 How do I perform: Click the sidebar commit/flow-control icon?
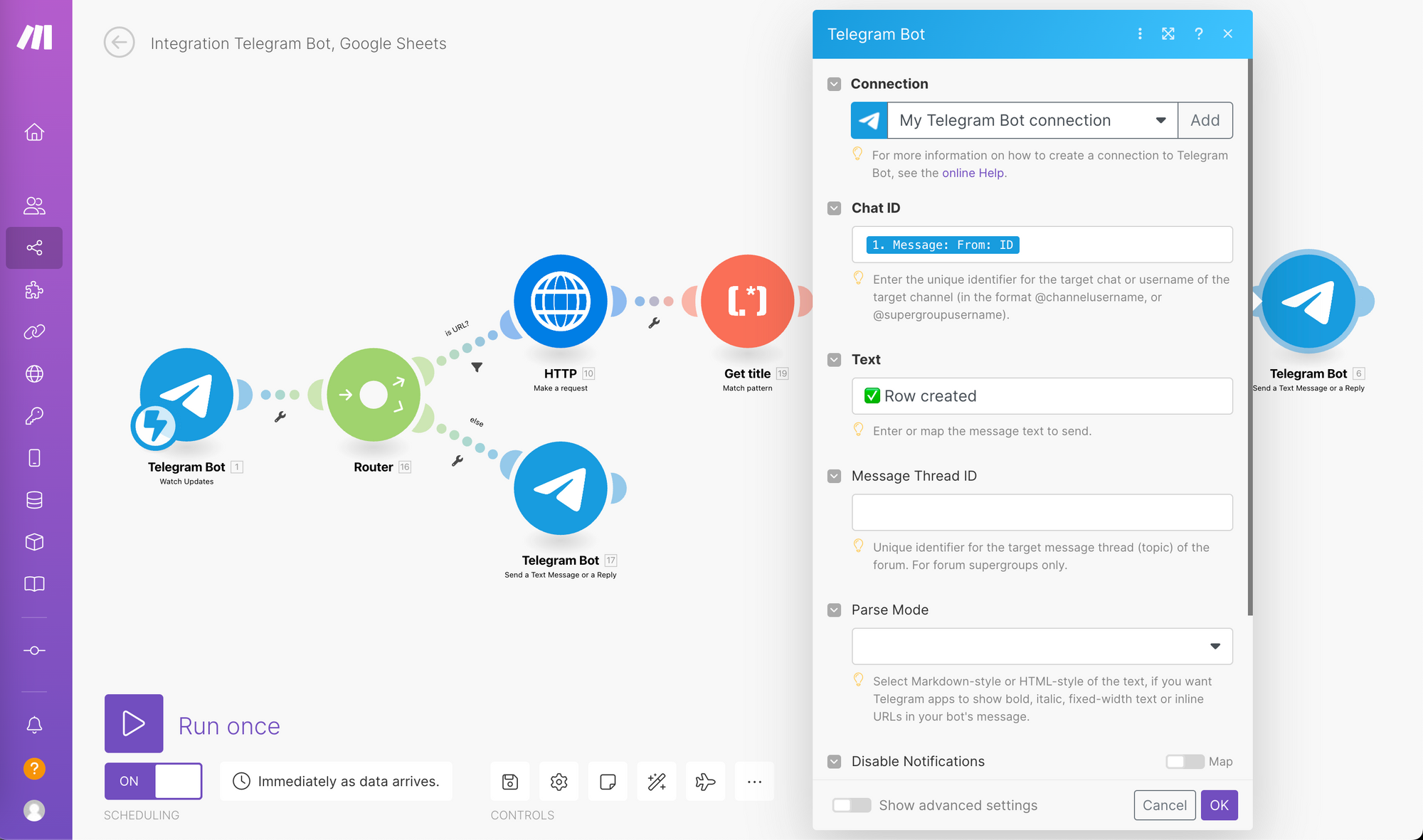(34, 651)
